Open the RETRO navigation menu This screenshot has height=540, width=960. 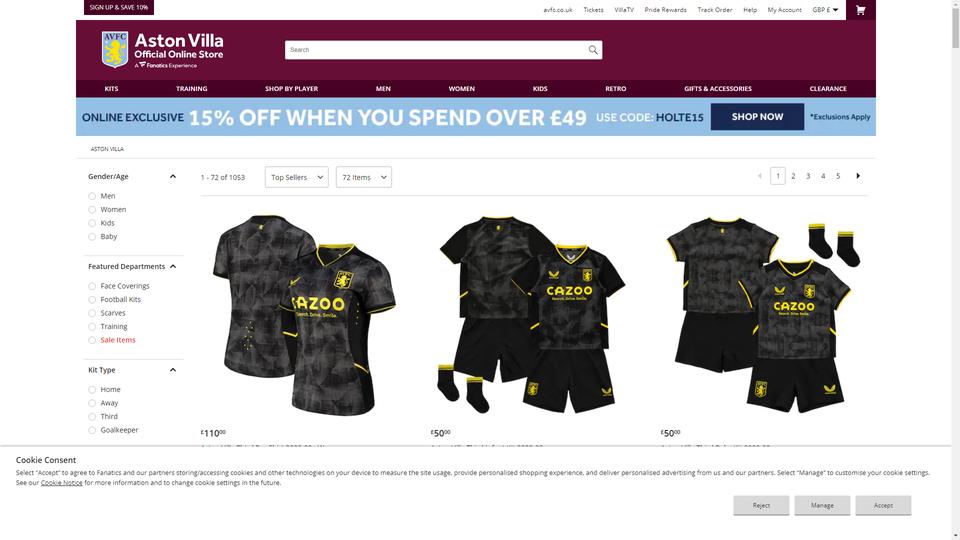pos(615,89)
